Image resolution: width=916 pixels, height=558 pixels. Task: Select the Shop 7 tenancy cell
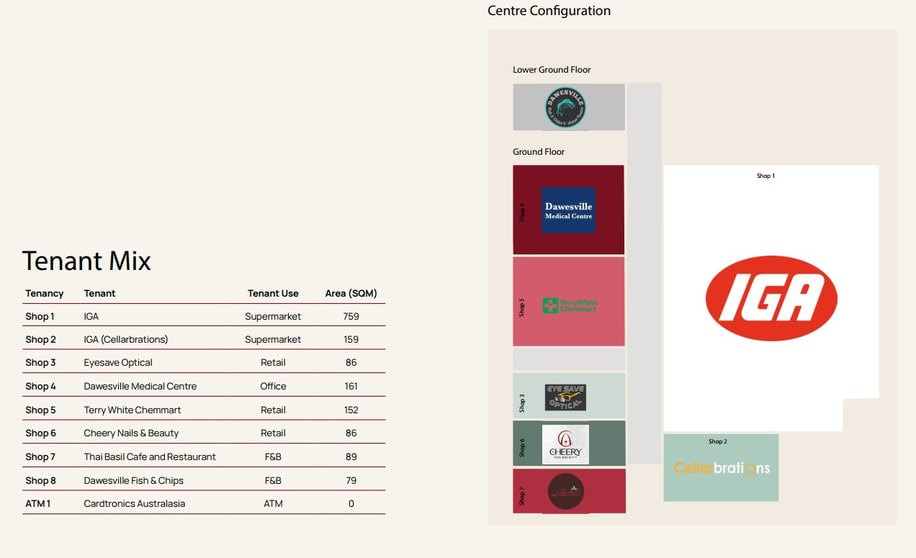pyautogui.click(x=40, y=457)
